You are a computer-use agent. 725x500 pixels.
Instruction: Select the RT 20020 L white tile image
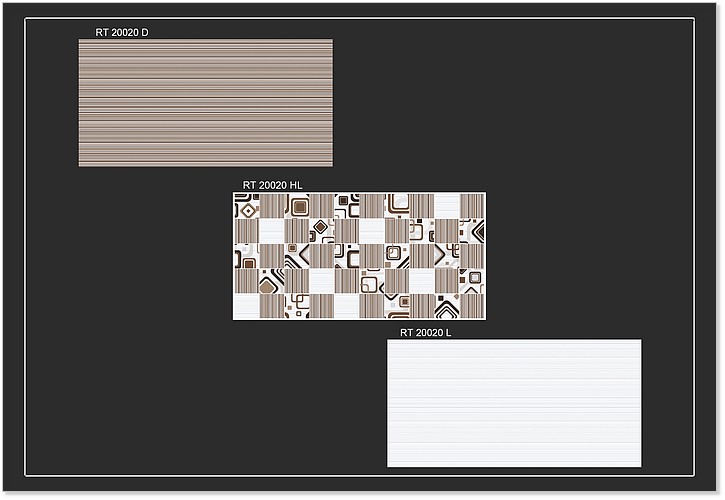click(514, 403)
